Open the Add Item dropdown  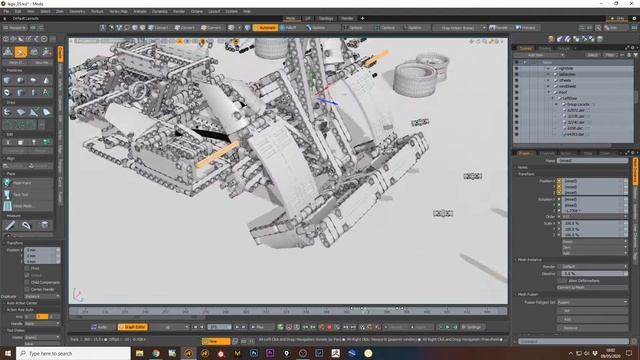[539, 55]
